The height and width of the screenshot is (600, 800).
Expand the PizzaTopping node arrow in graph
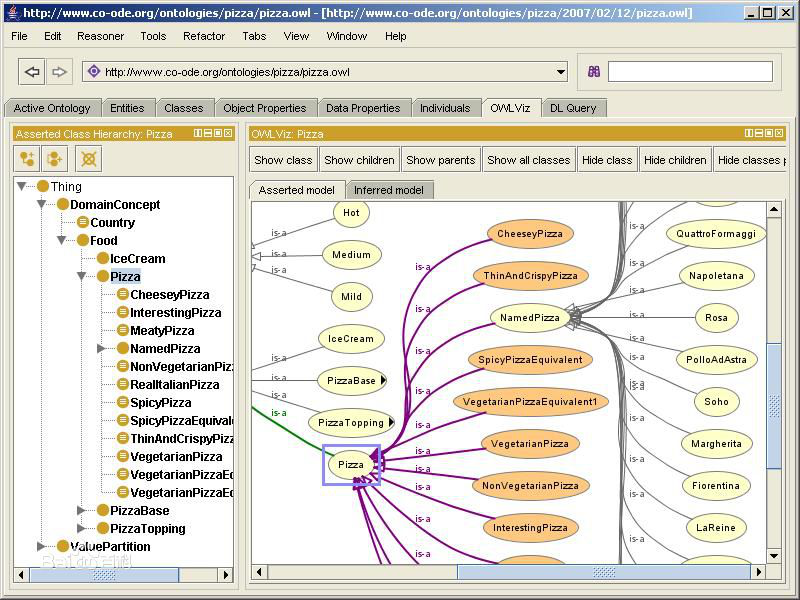pos(391,422)
